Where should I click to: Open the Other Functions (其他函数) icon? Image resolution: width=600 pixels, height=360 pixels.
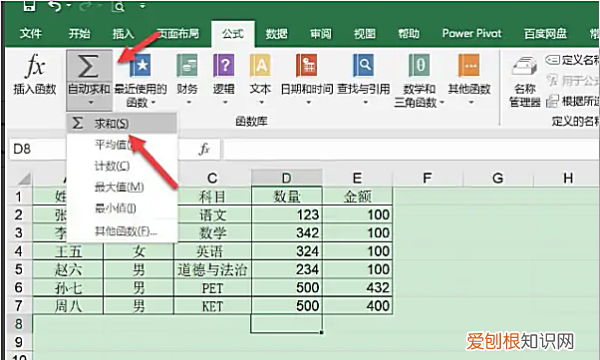tap(469, 65)
